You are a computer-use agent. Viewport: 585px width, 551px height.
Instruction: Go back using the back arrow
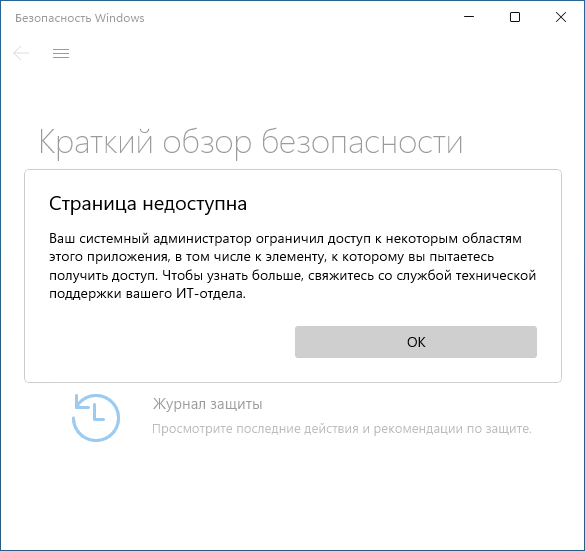coord(21,53)
